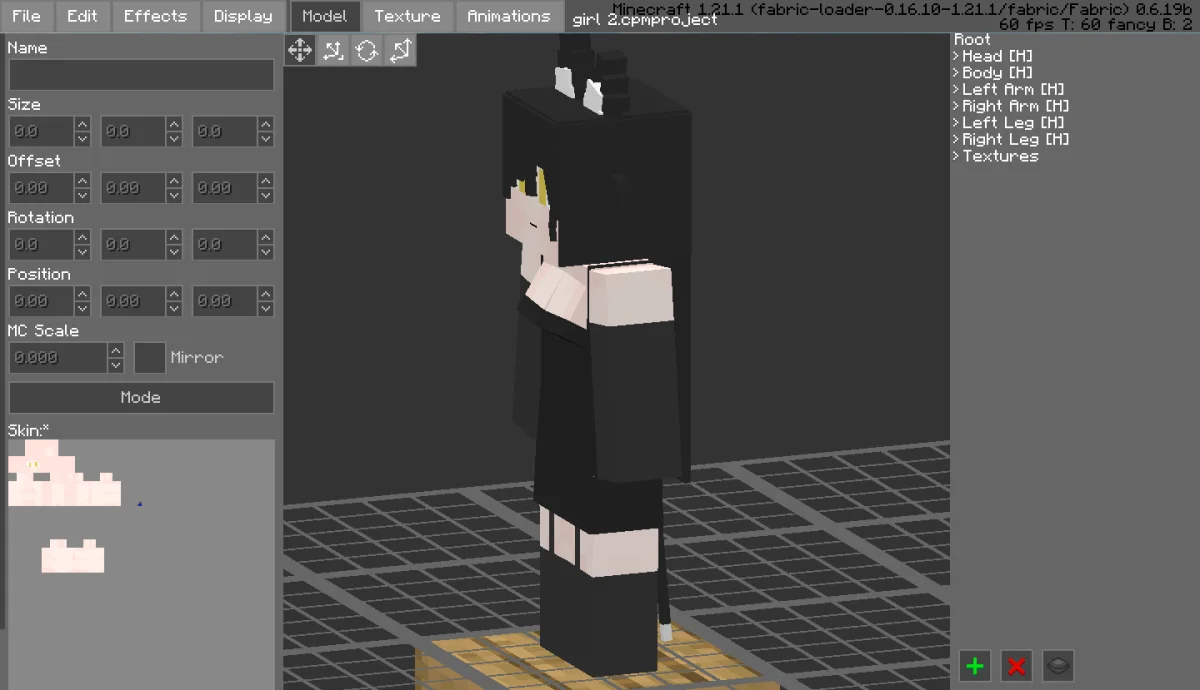The width and height of the screenshot is (1200, 690).
Task: Switch to the Animations tab
Action: [509, 16]
